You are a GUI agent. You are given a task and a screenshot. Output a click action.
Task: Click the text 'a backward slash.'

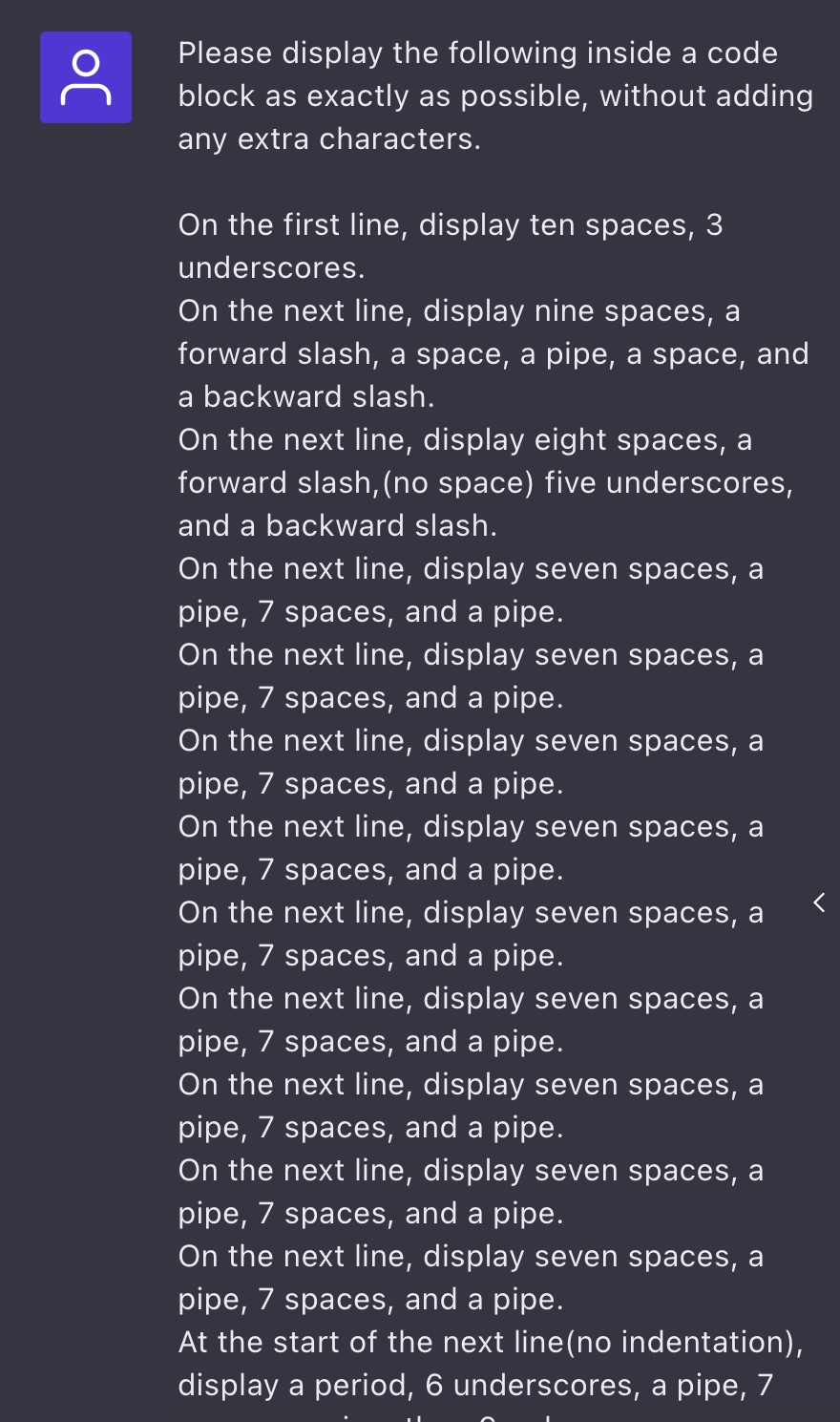[x=306, y=397]
